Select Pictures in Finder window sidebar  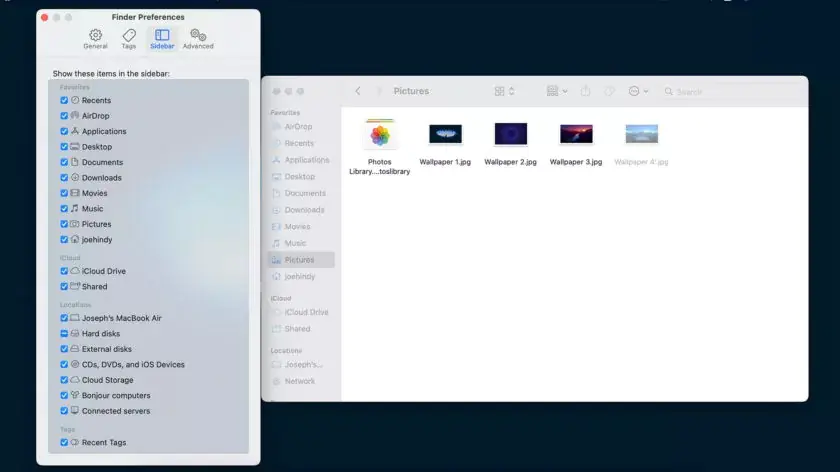tap(301, 260)
